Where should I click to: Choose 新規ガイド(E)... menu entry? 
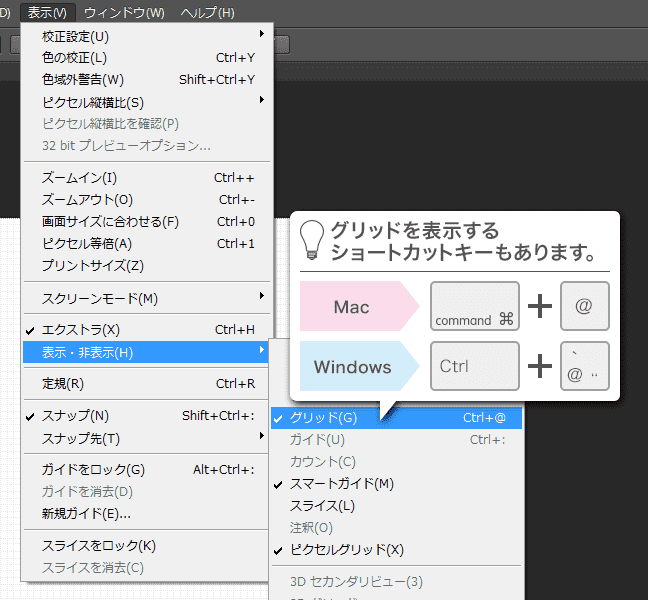(x=86, y=514)
